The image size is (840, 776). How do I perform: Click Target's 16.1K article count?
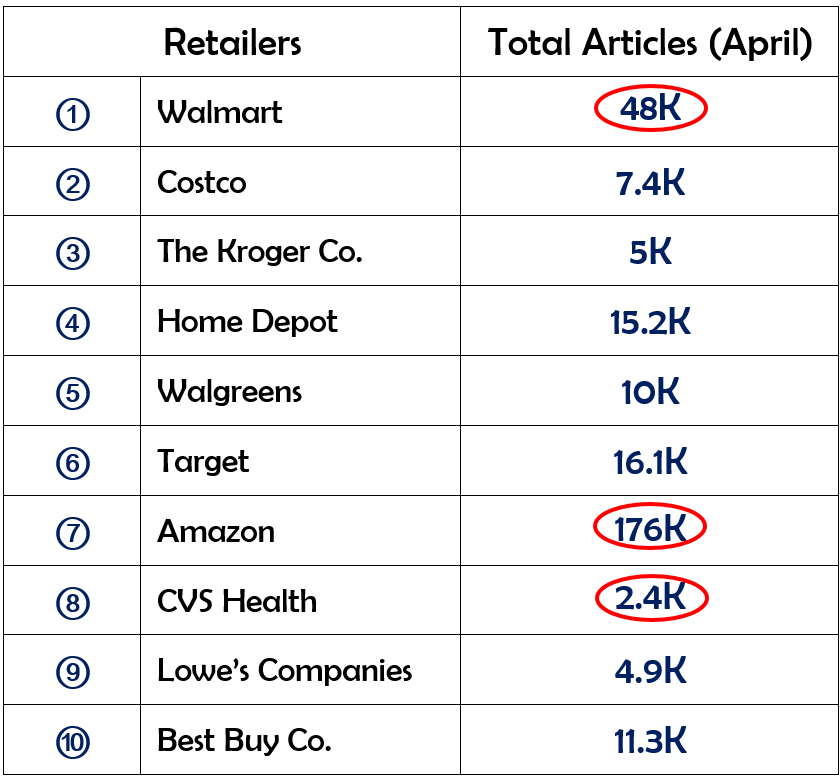click(x=650, y=461)
